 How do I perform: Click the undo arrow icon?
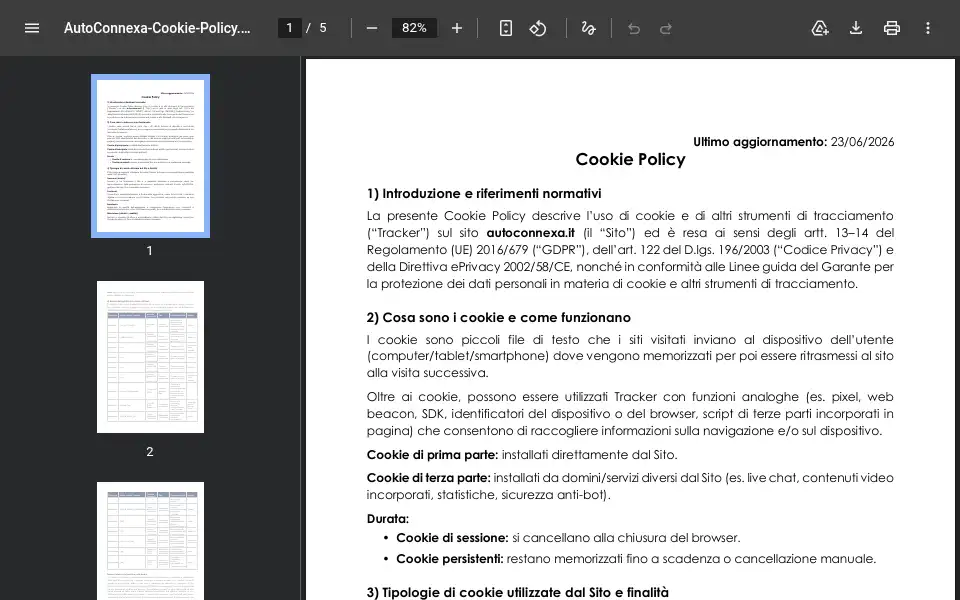[x=634, y=29]
